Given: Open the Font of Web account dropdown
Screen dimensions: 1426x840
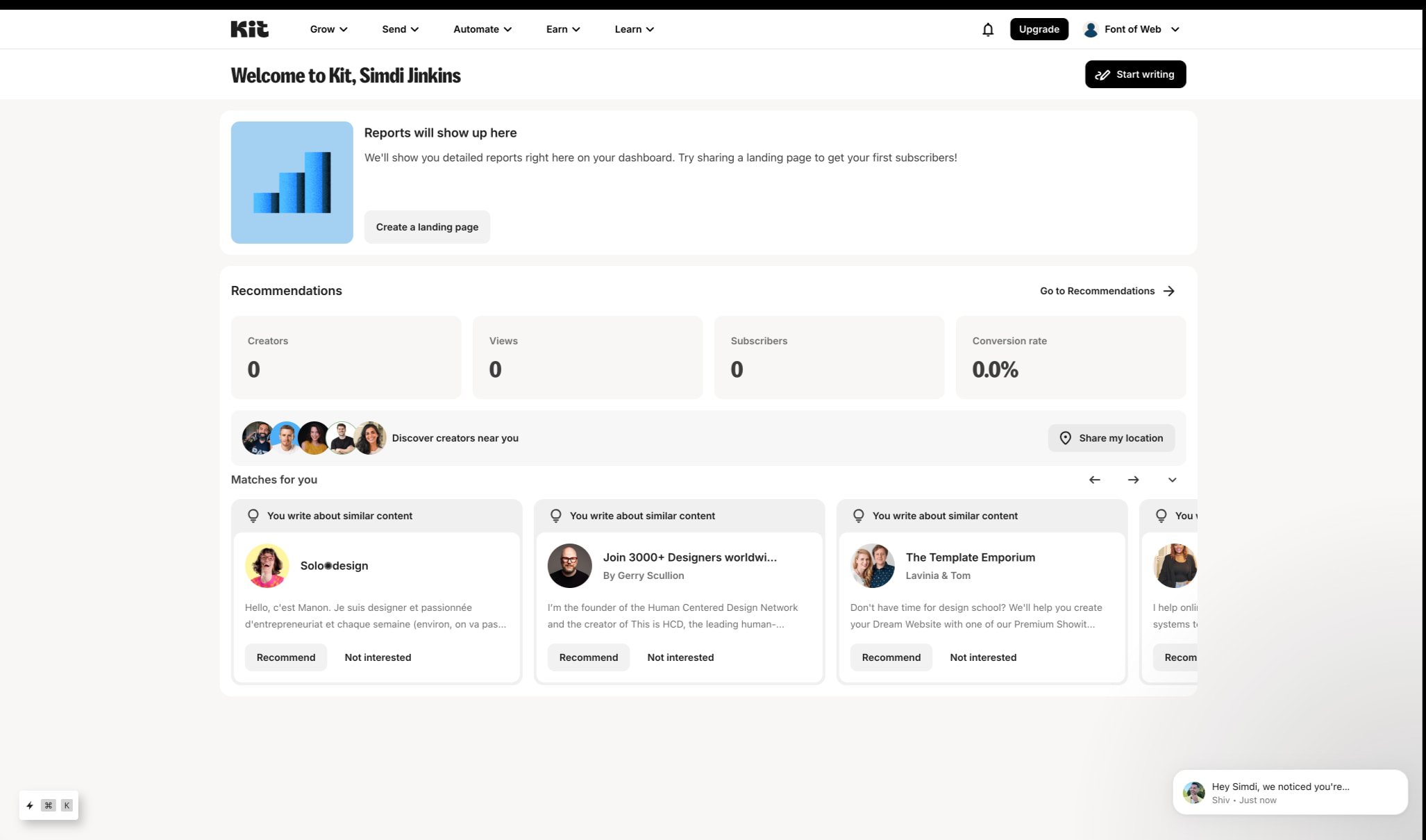Looking at the screenshot, I should coord(1132,29).
